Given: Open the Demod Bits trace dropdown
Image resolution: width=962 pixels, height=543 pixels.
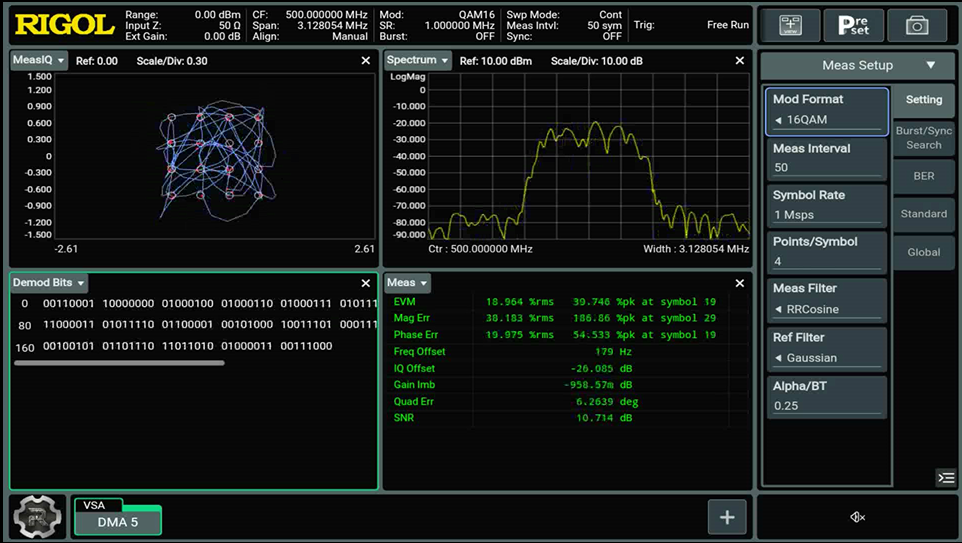Looking at the screenshot, I should (x=48, y=283).
